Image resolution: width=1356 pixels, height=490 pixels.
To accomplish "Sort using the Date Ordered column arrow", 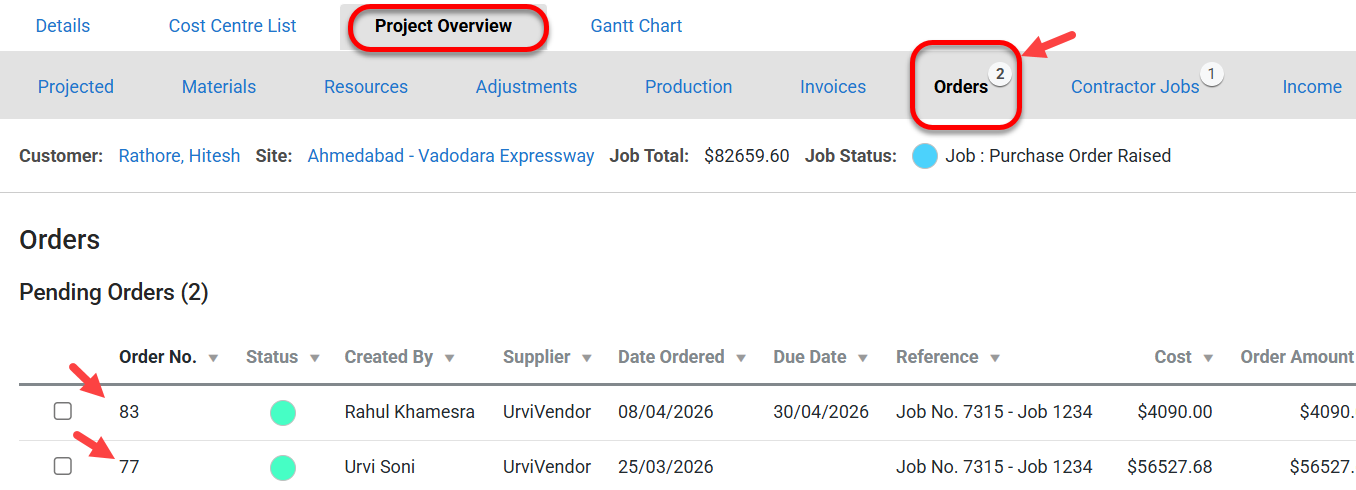I will point(741,358).
